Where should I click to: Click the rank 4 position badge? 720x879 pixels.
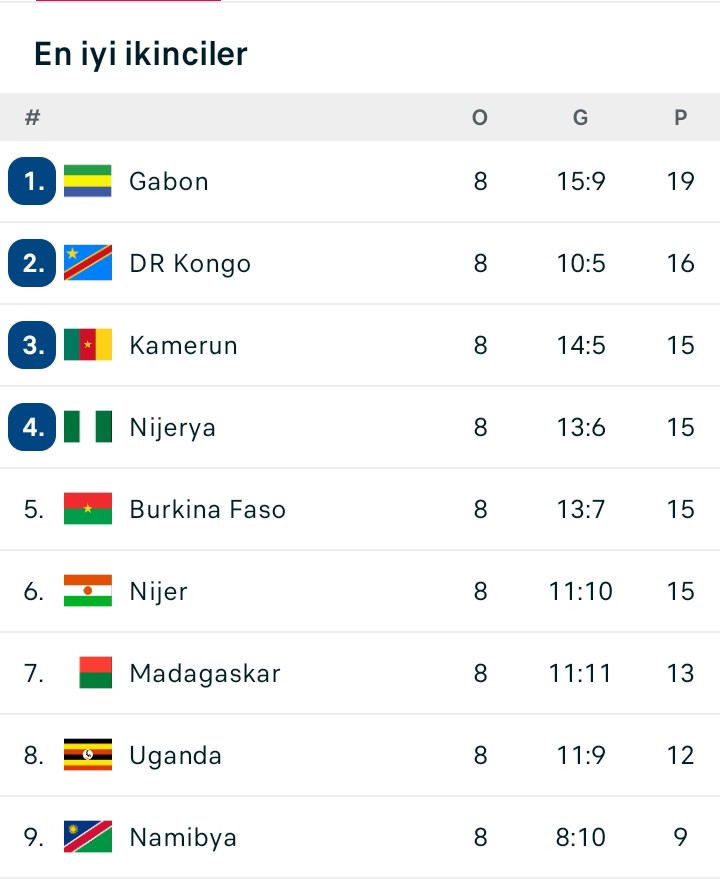point(33,427)
